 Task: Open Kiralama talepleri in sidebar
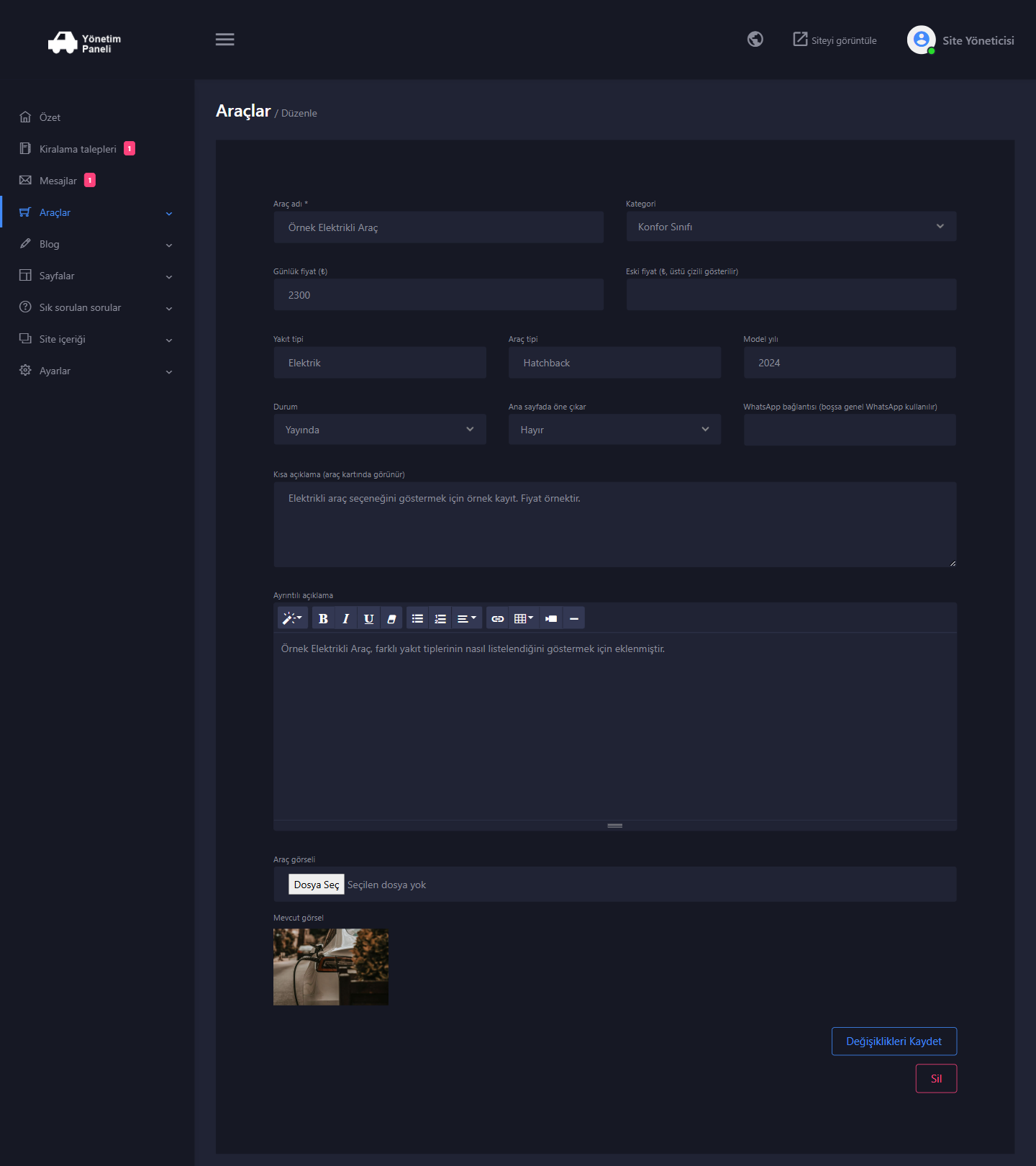click(x=78, y=149)
